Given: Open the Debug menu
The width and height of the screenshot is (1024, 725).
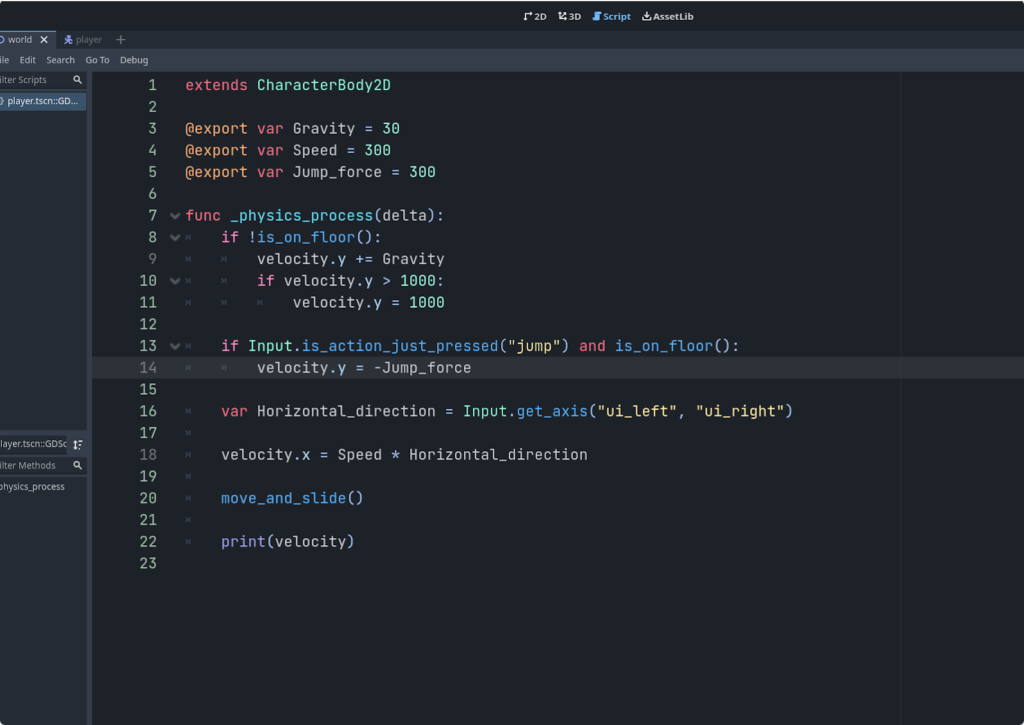Looking at the screenshot, I should click(x=133, y=59).
